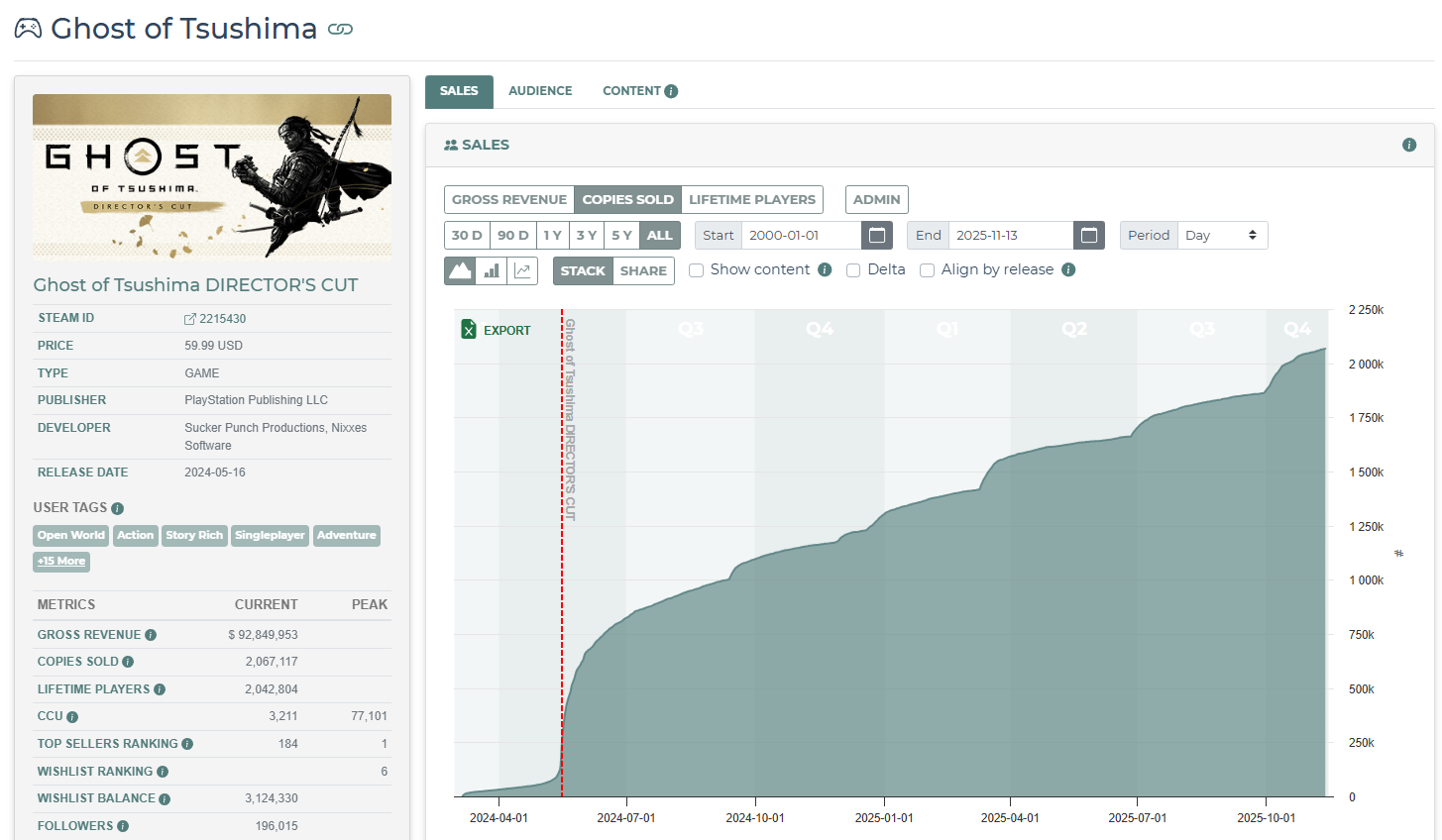
Task: Click the Start date field 2000-01-01
Action: (801, 235)
